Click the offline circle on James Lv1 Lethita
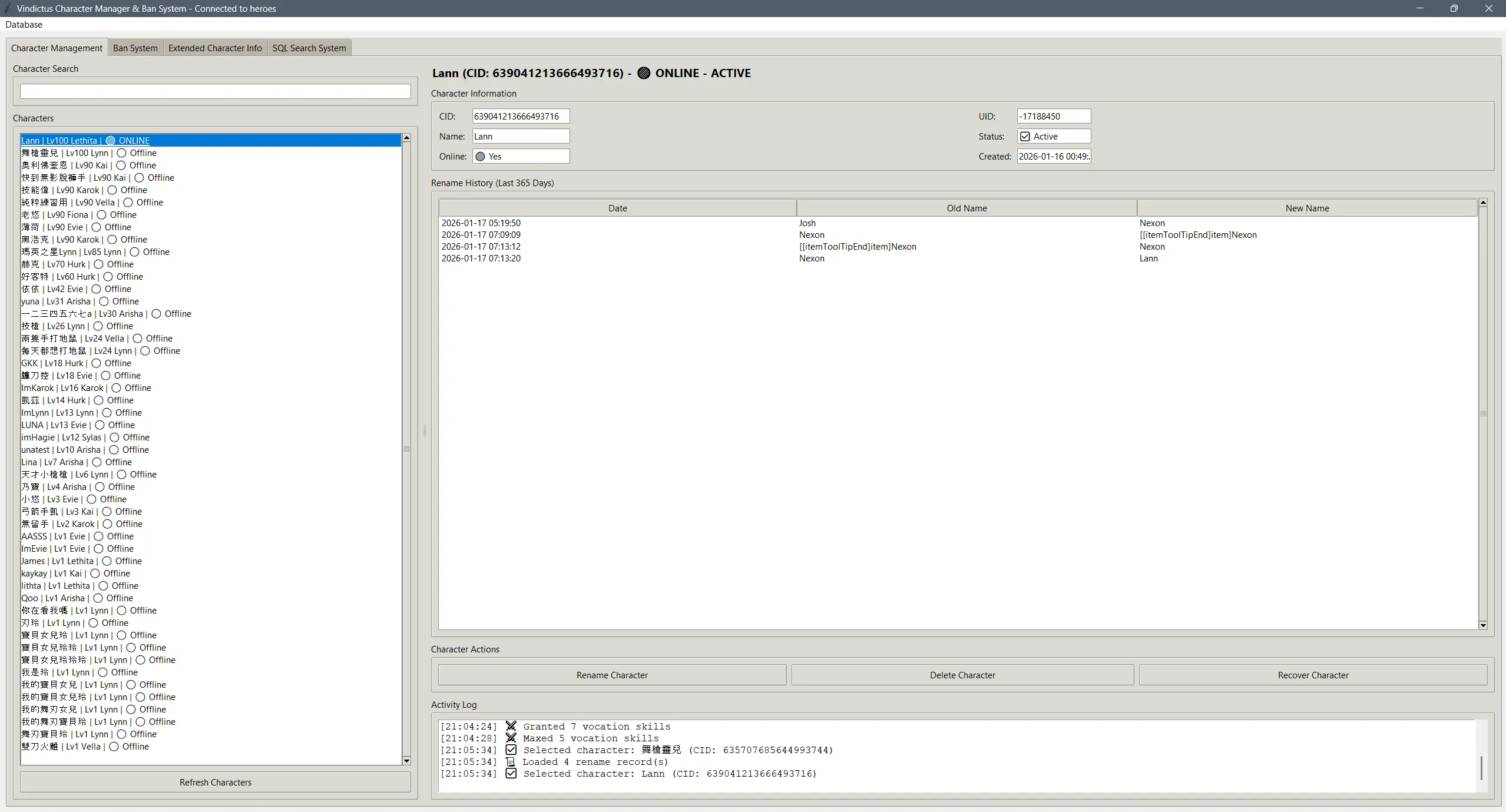 pos(107,561)
